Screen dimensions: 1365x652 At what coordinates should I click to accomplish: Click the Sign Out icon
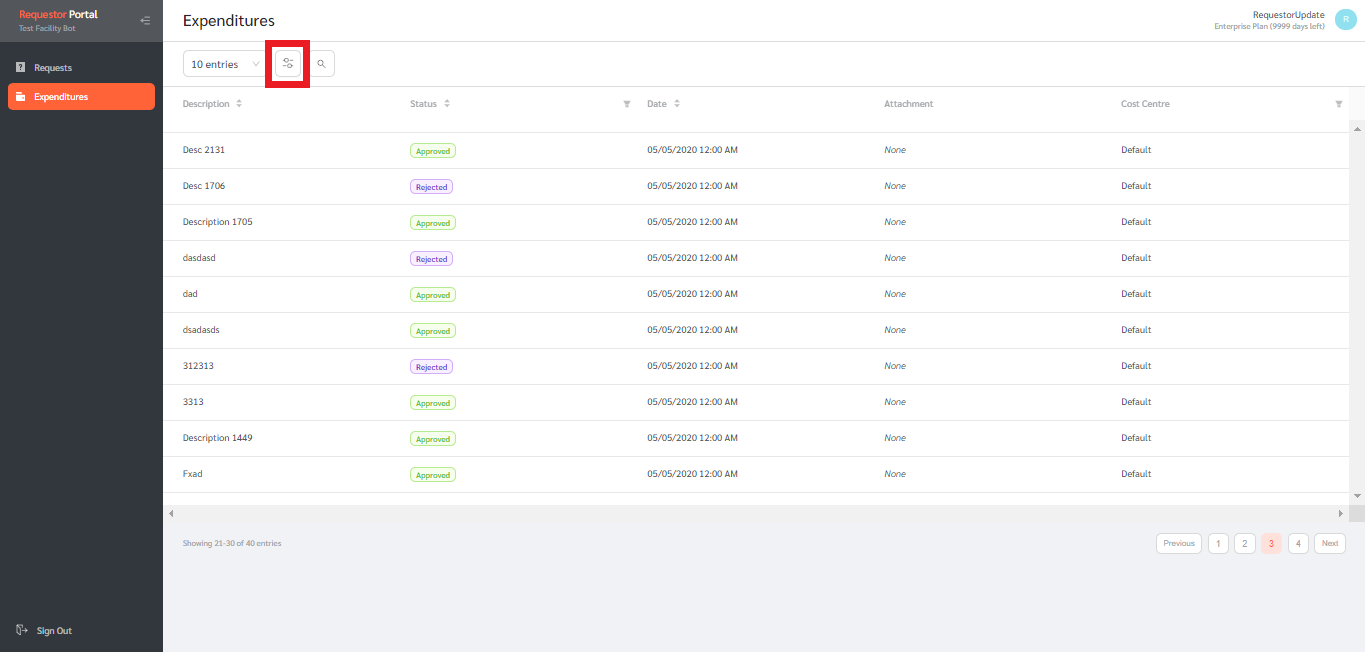(x=21, y=630)
